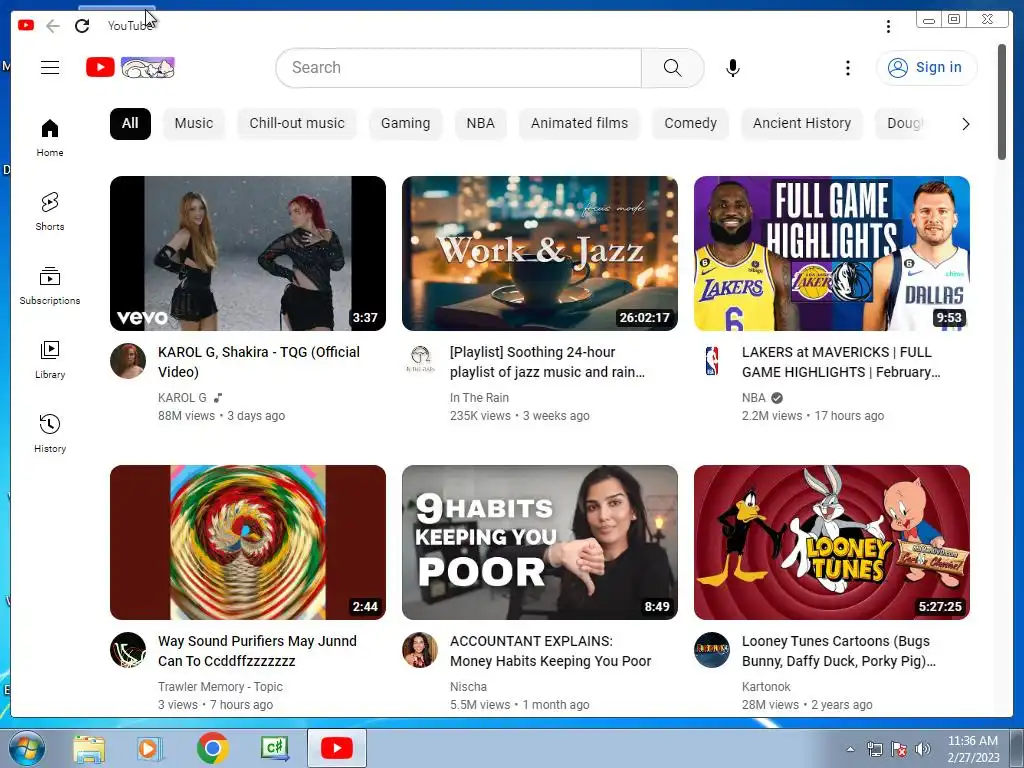
Task: Select the NBA filter chip
Action: coord(481,123)
